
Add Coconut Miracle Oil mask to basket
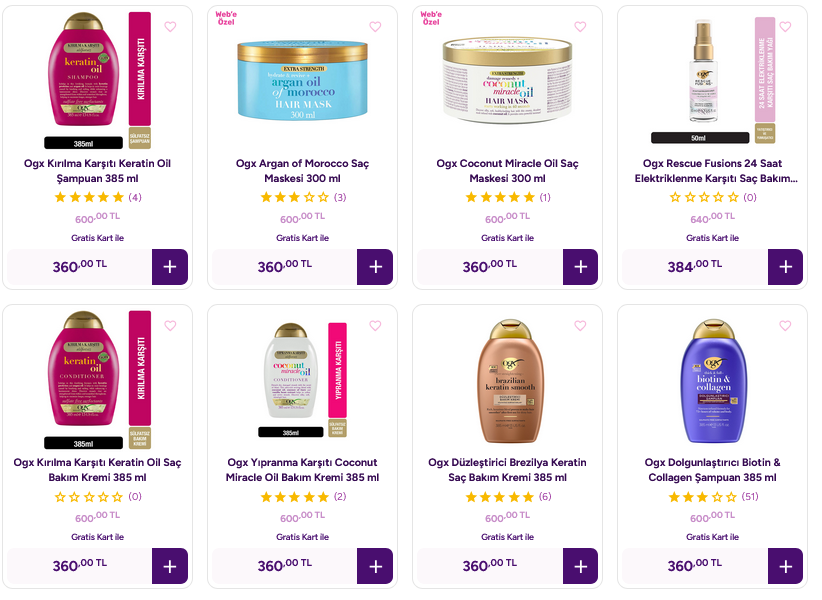coord(580,267)
